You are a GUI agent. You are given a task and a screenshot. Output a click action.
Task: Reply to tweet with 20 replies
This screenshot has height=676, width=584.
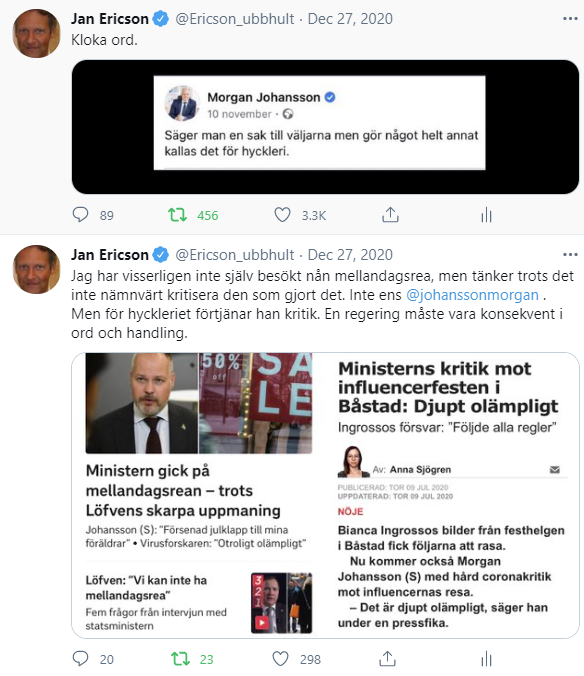[x=80, y=658]
